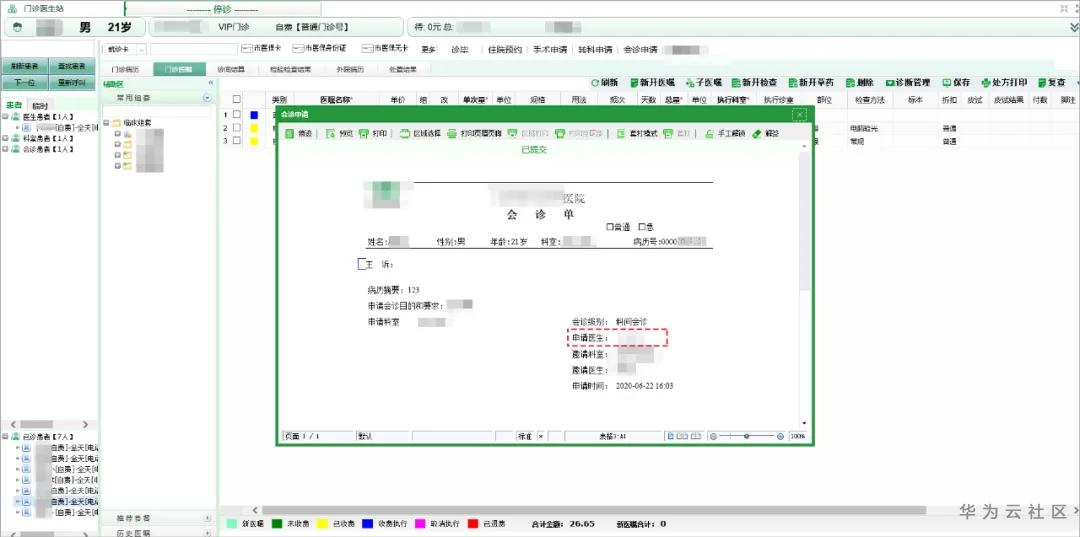
Task: Click the 打印 (print) icon in dialog toolbar
Action: [364, 134]
